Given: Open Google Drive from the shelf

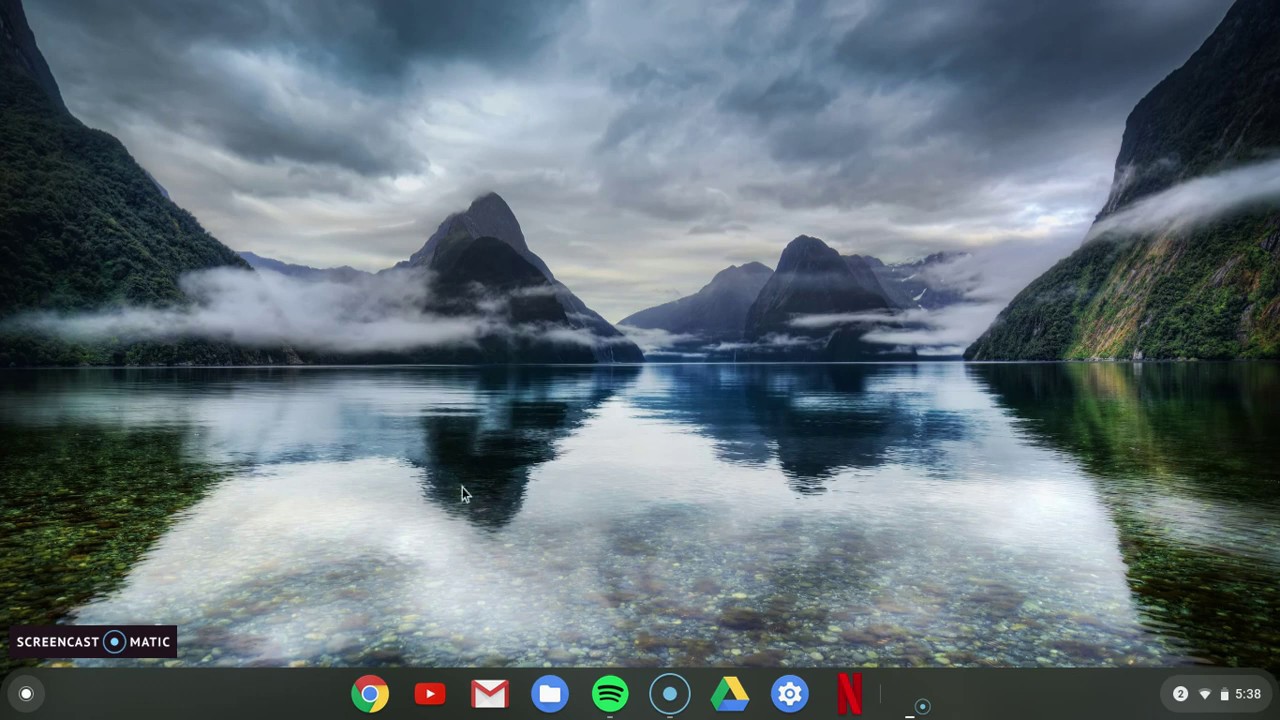Looking at the screenshot, I should [x=730, y=694].
